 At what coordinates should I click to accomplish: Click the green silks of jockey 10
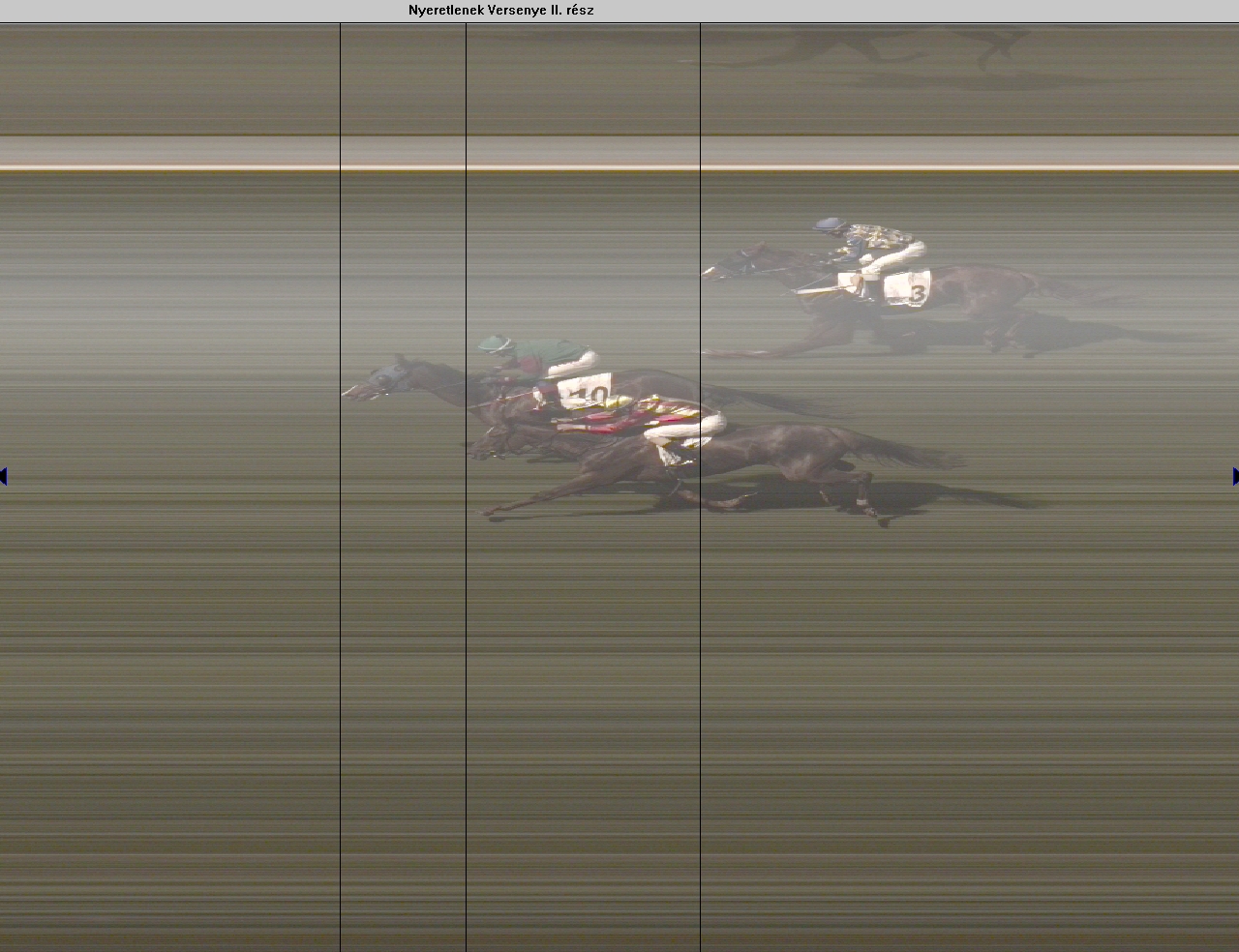tap(547, 354)
